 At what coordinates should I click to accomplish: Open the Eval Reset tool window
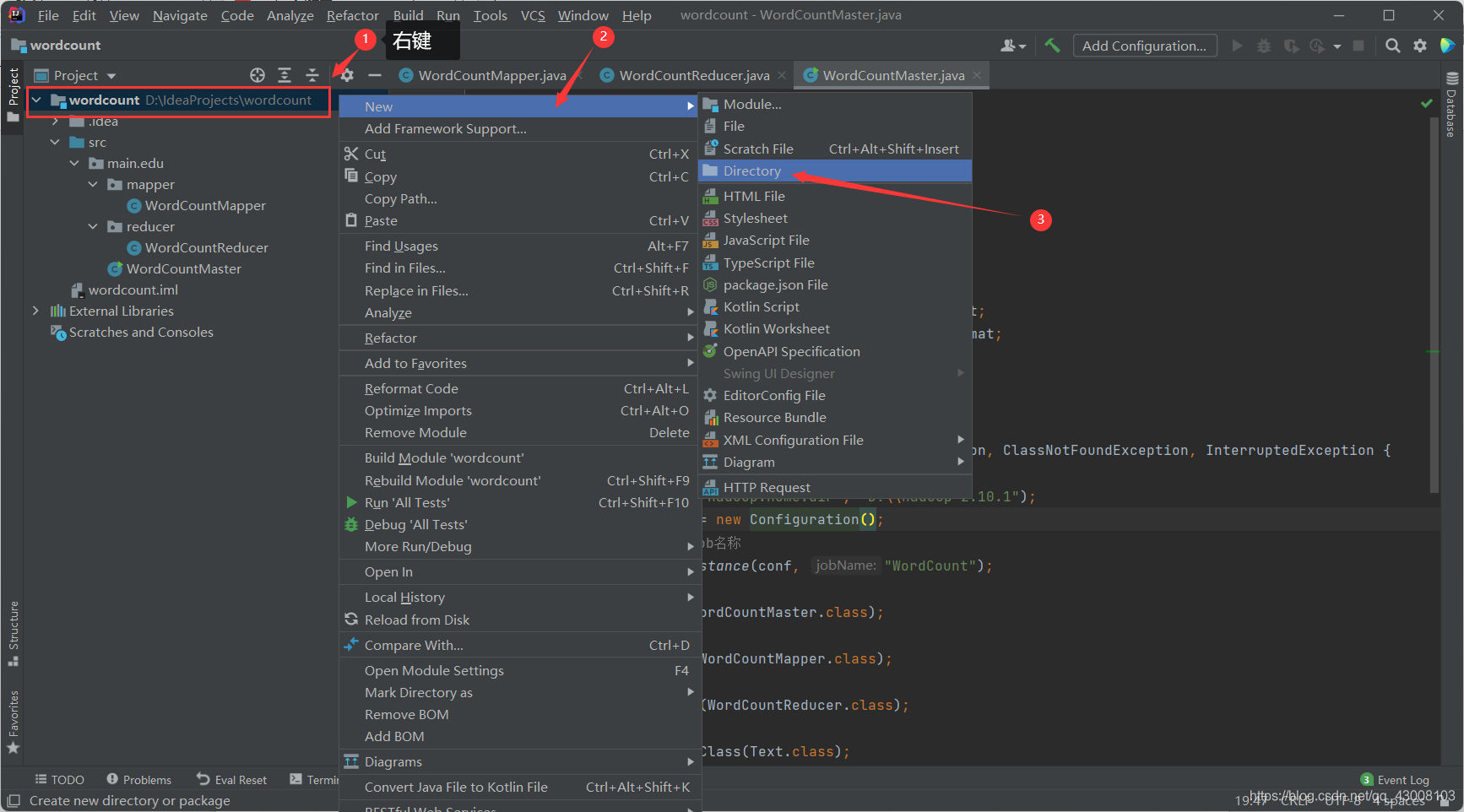[232, 780]
